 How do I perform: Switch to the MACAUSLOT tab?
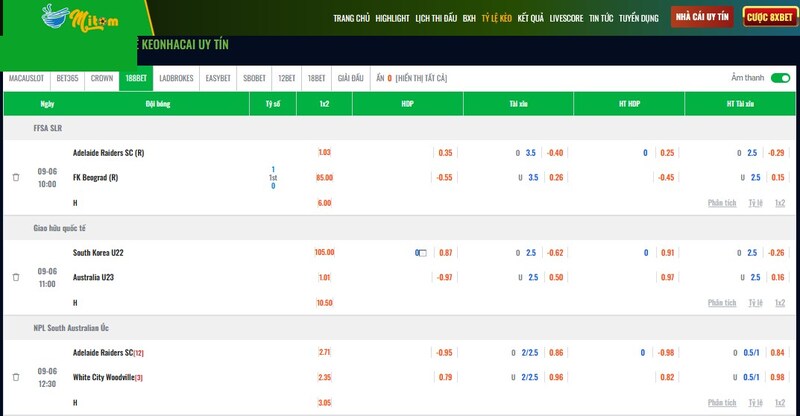tap(27, 78)
